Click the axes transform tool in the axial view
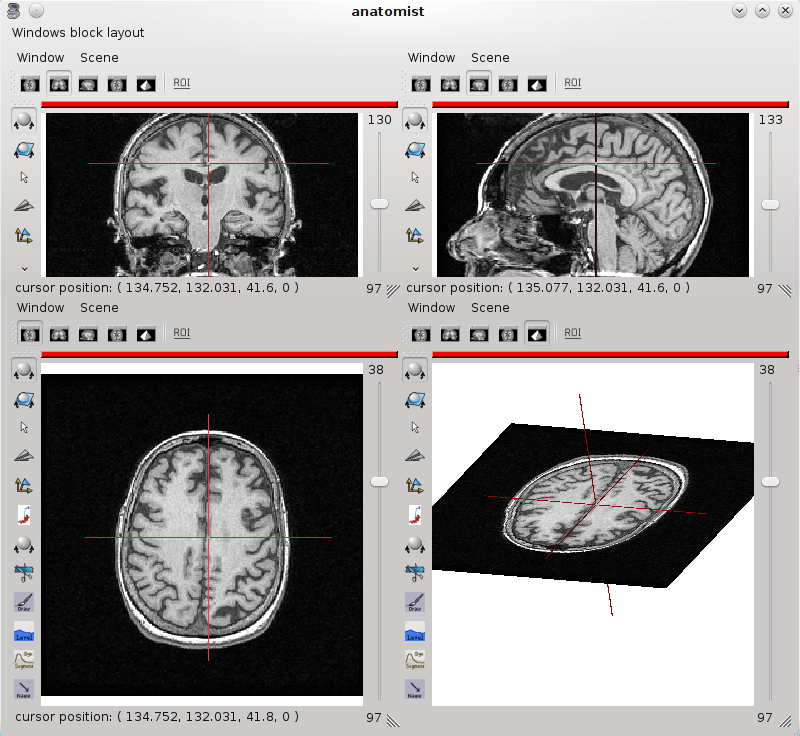This screenshot has width=800, height=736. pyautogui.click(x=23, y=485)
